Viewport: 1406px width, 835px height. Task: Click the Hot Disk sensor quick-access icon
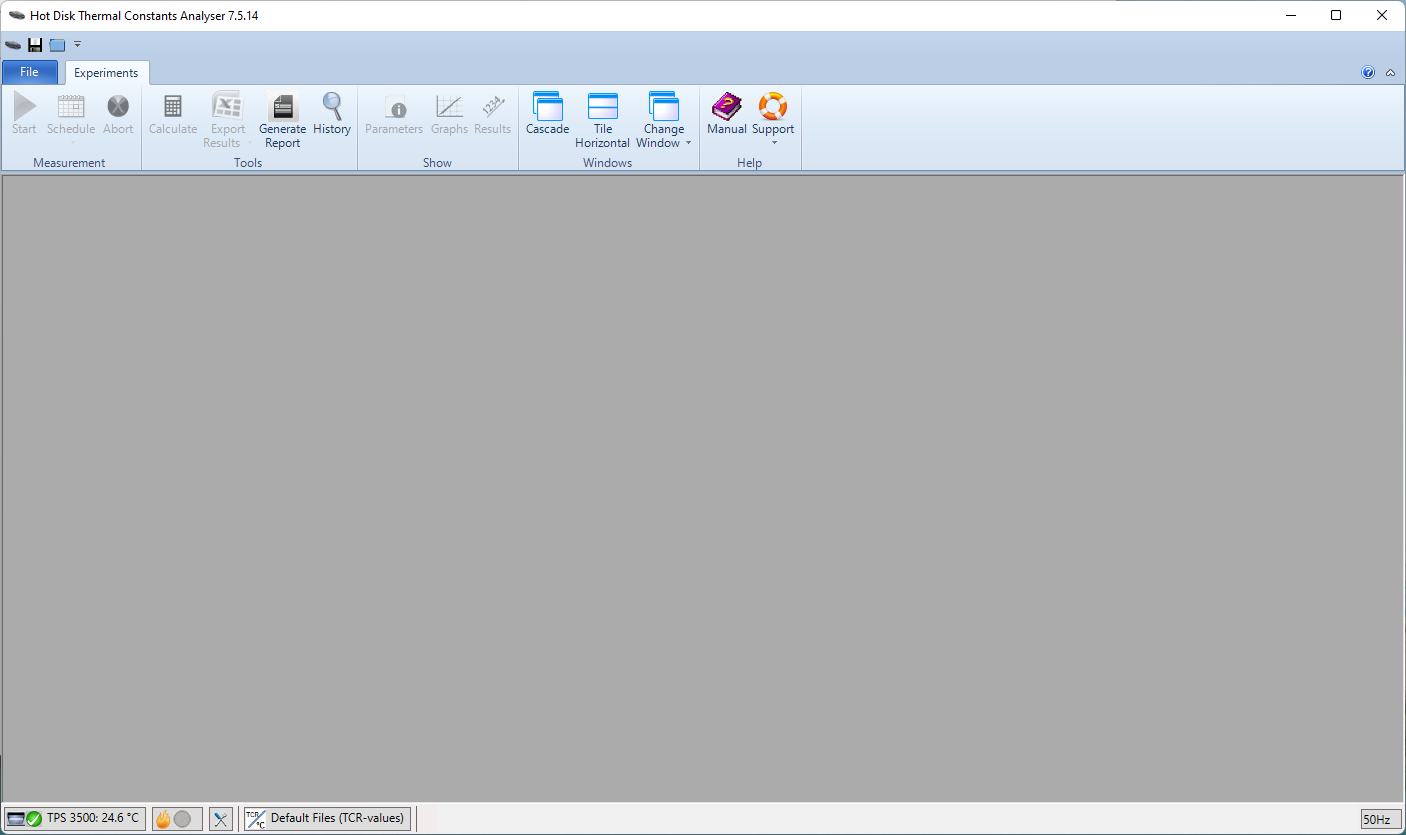pos(13,45)
